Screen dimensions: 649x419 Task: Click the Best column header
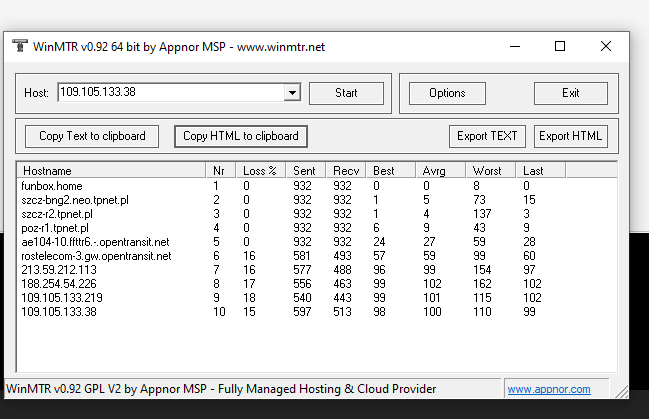click(390, 171)
